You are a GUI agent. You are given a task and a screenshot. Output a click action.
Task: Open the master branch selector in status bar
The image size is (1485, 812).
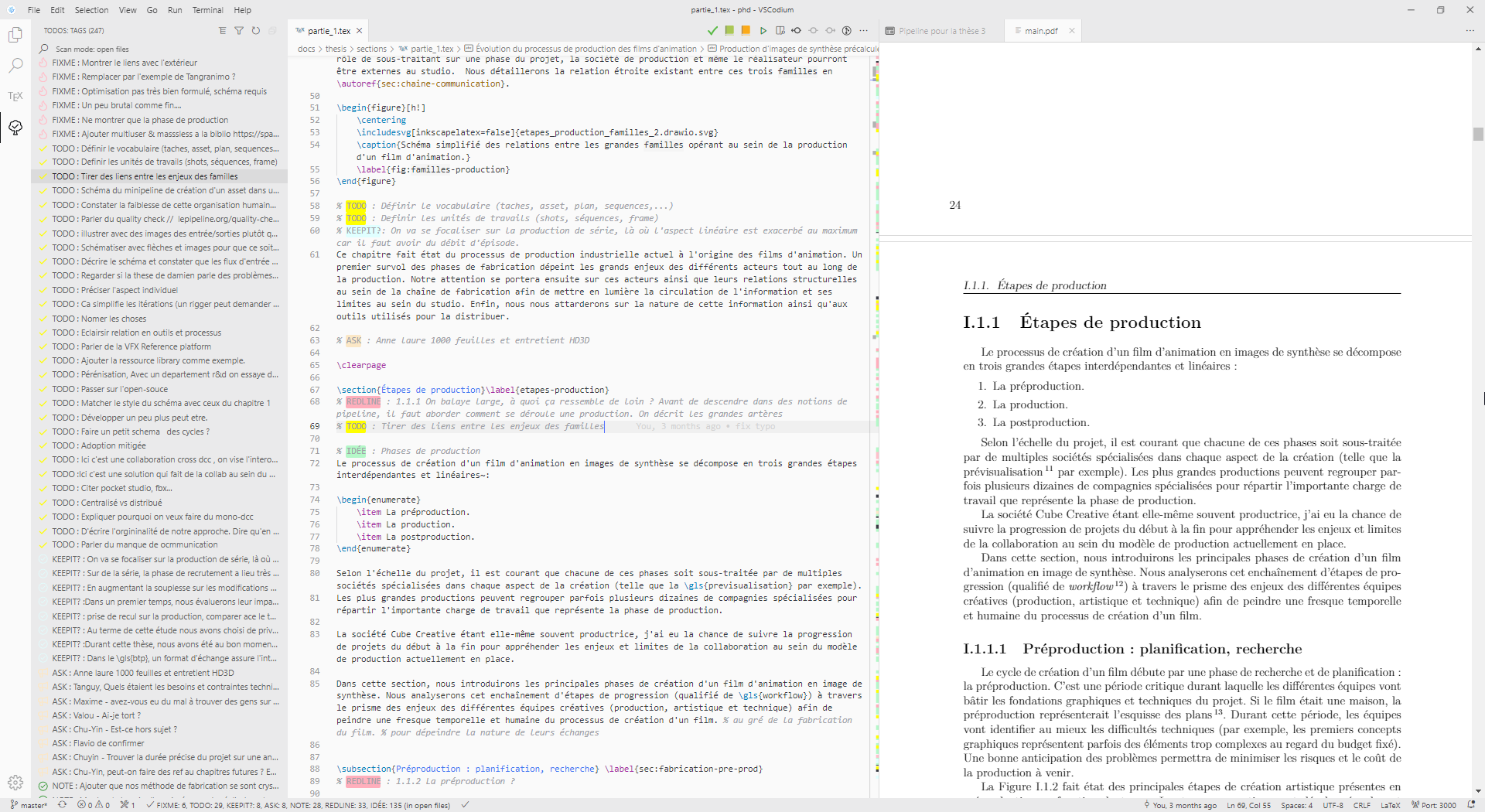coord(29,805)
